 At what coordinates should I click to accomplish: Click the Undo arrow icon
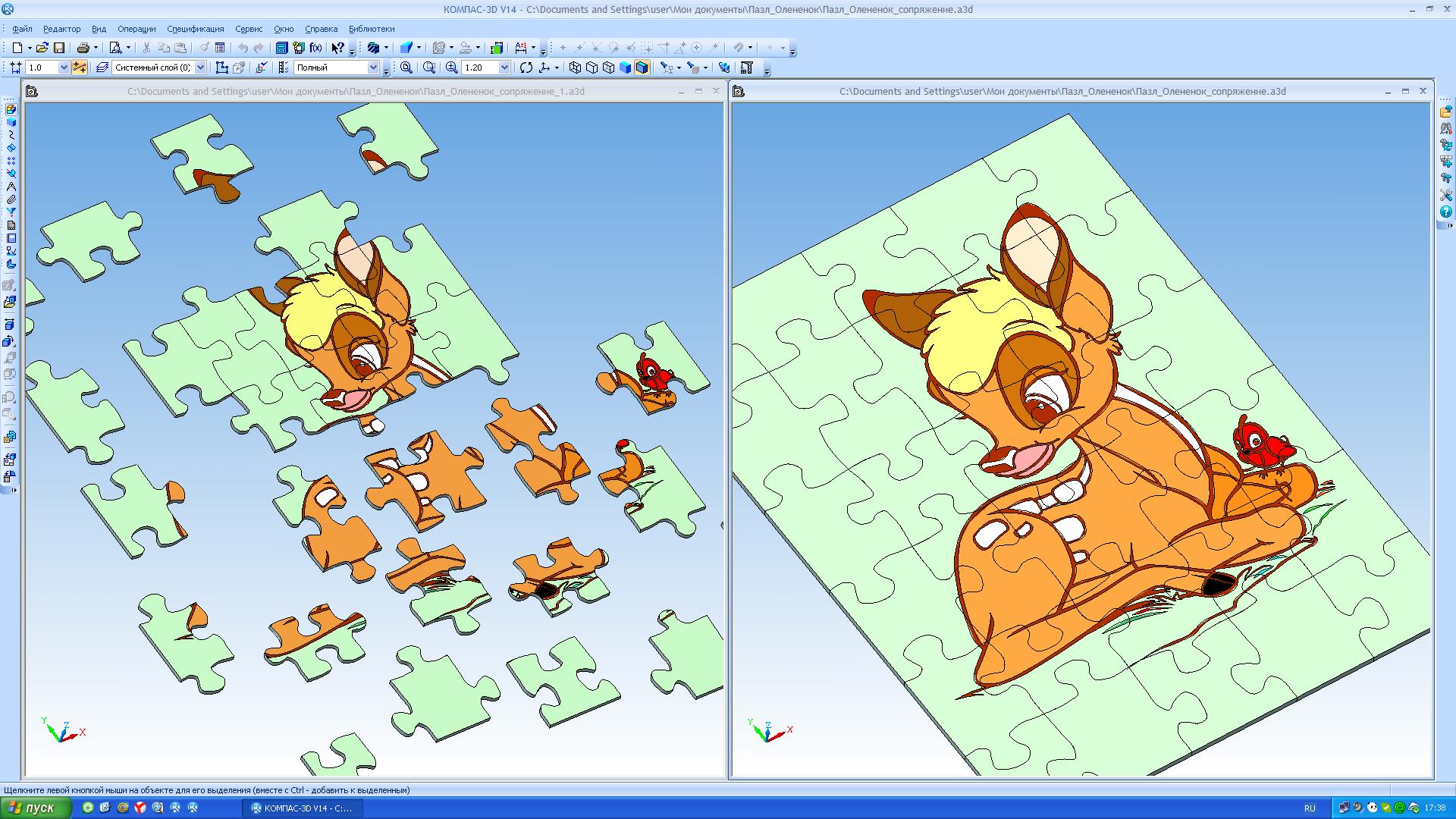(243, 48)
